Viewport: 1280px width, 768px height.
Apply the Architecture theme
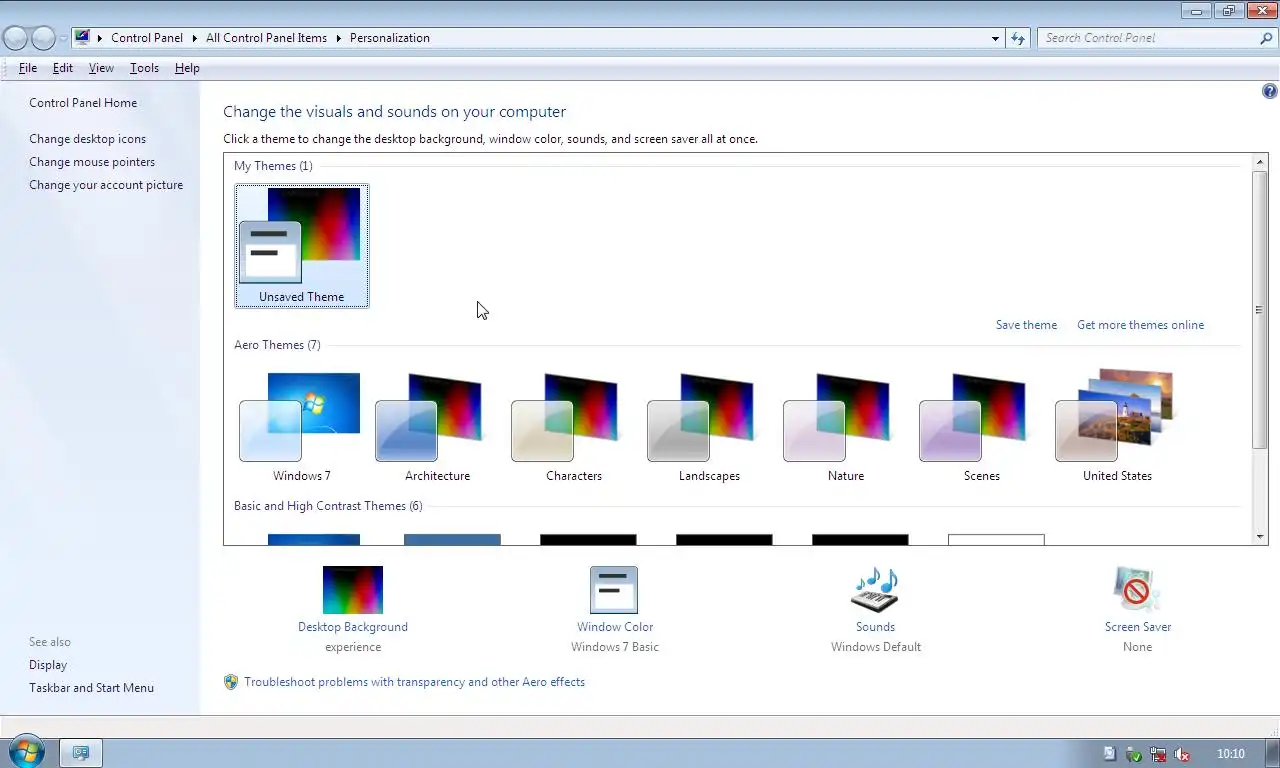click(x=438, y=427)
